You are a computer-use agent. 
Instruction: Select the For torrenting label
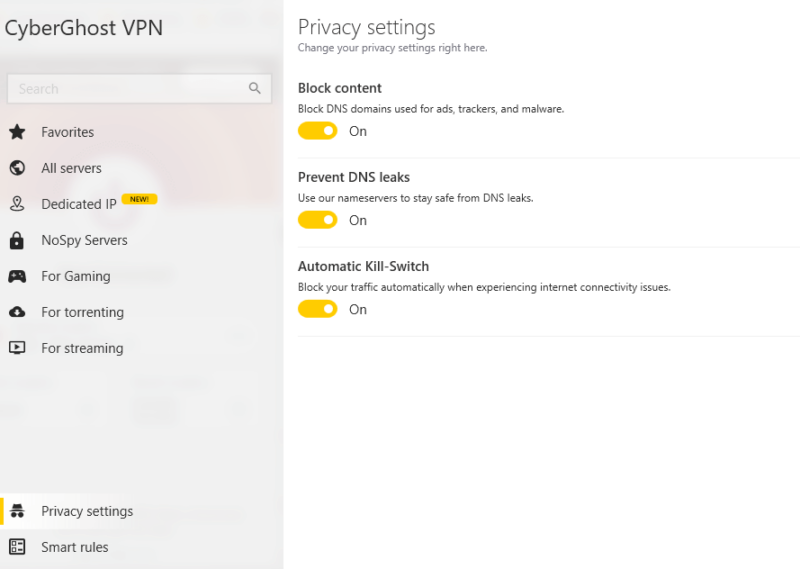[x=83, y=312]
